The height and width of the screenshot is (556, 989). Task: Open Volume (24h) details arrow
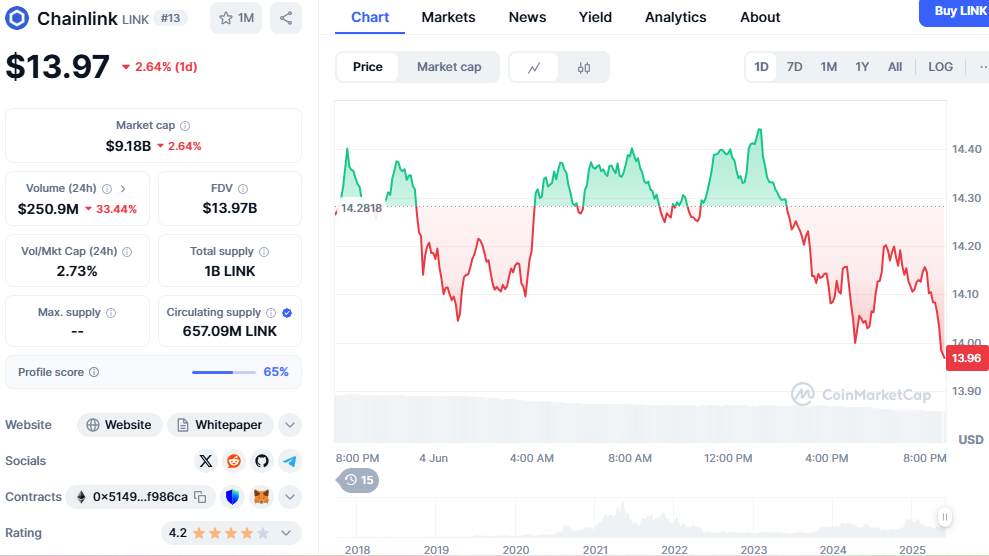(123, 188)
